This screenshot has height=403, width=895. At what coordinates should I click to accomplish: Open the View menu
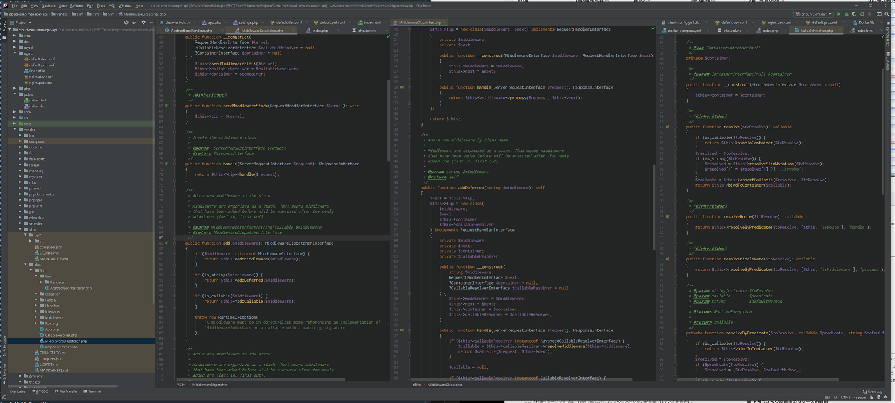[x=34, y=6]
